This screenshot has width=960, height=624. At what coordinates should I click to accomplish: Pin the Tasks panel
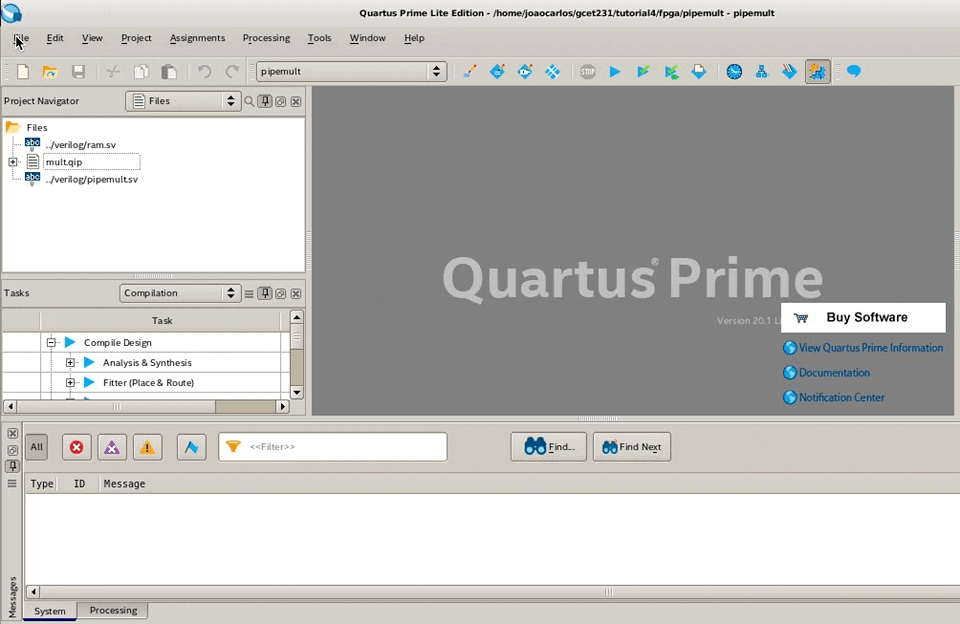264,294
